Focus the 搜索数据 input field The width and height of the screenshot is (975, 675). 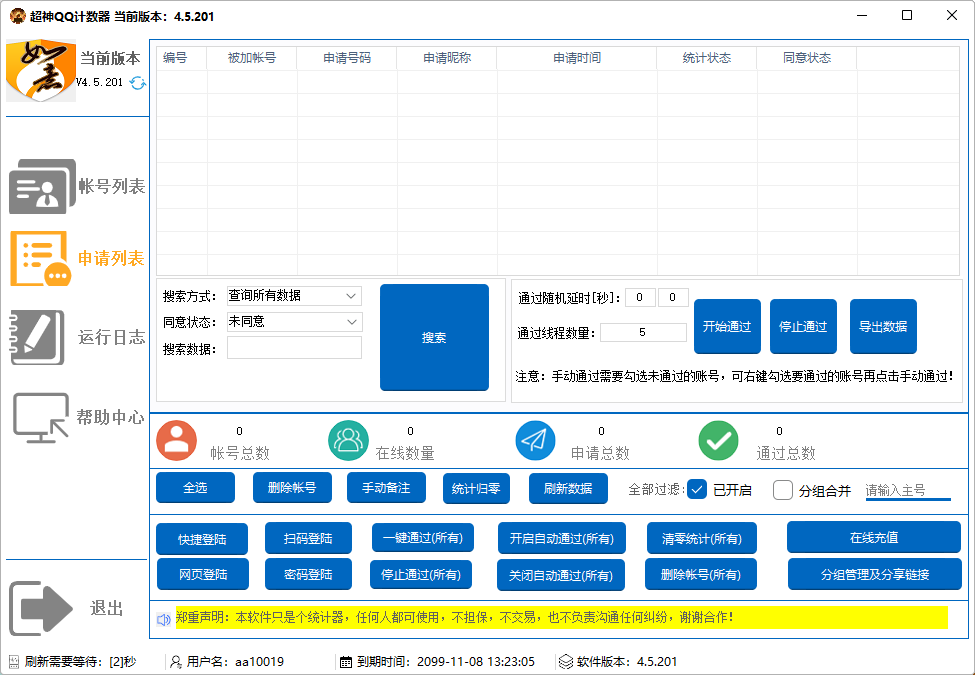pyautogui.click(x=294, y=348)
